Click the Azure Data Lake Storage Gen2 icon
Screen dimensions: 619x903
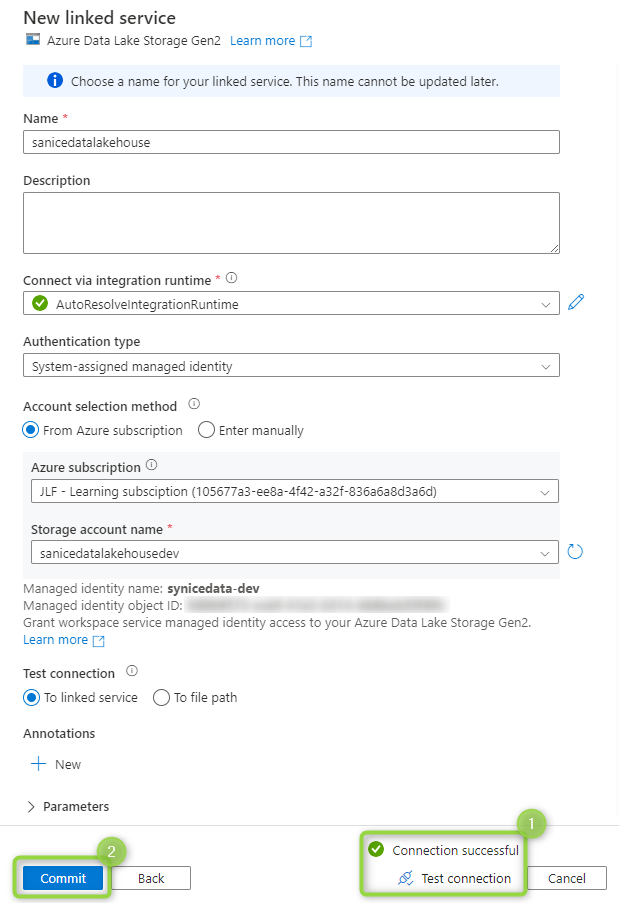(33, 40)
